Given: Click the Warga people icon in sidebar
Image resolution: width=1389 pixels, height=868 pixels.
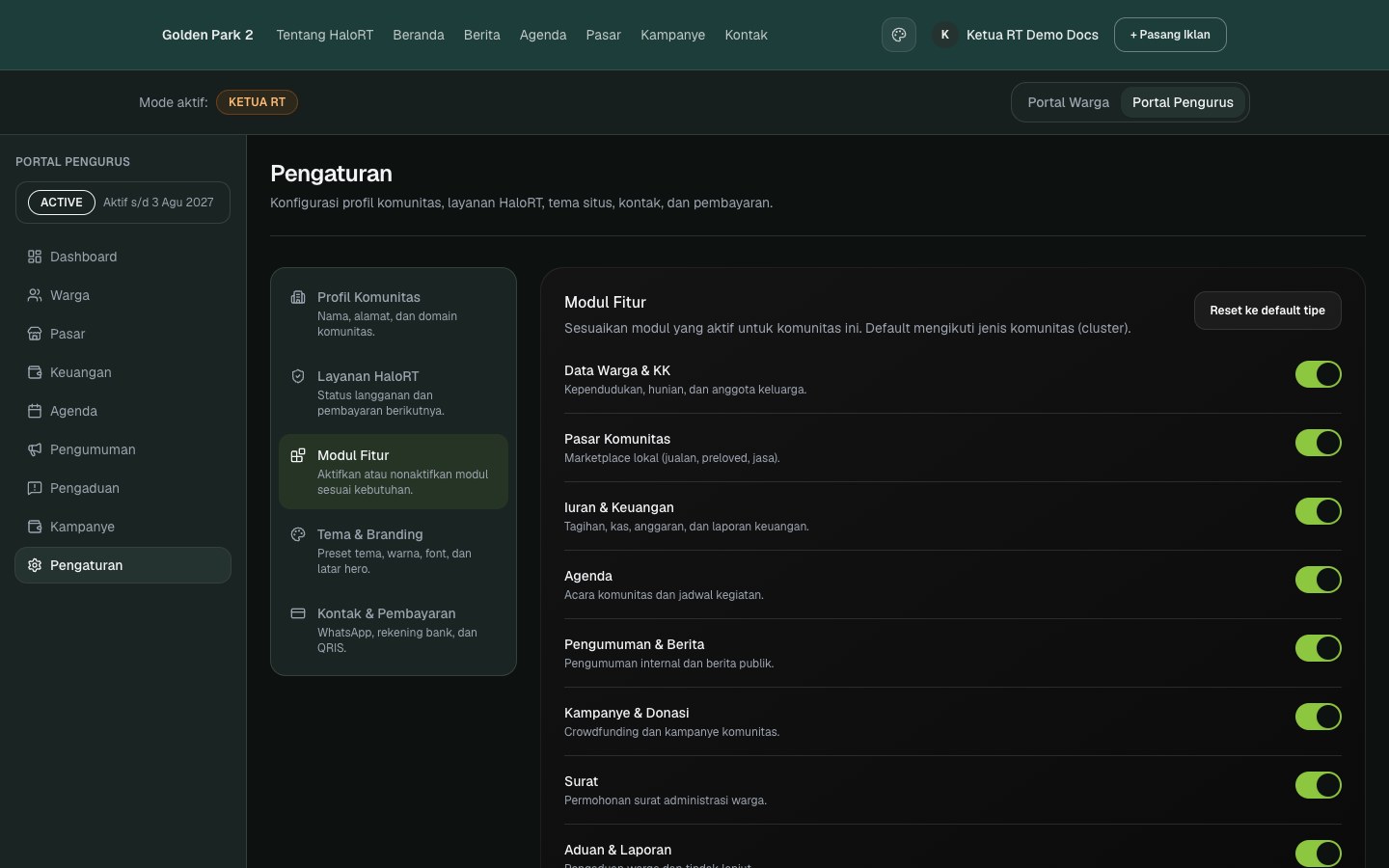Looking at the screenshot, I should (x=35, y=295).
